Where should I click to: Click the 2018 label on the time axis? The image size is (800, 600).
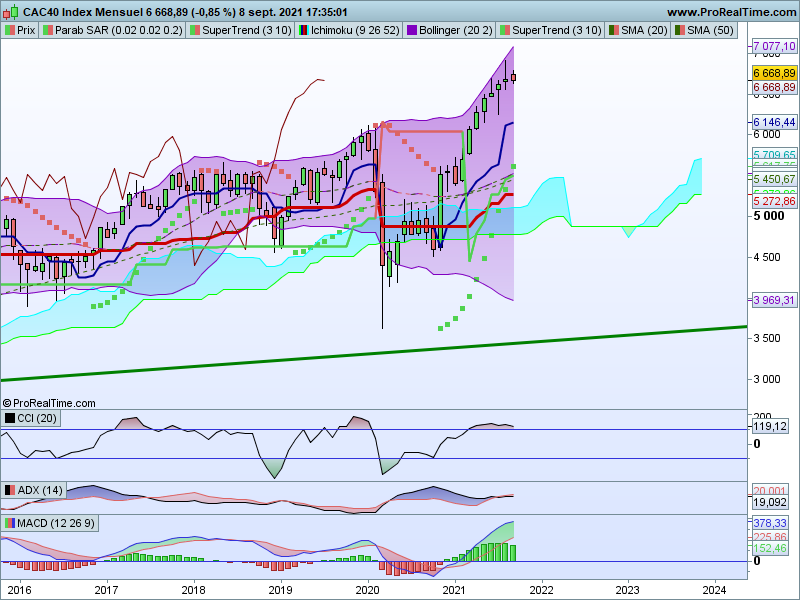point(193,590)
